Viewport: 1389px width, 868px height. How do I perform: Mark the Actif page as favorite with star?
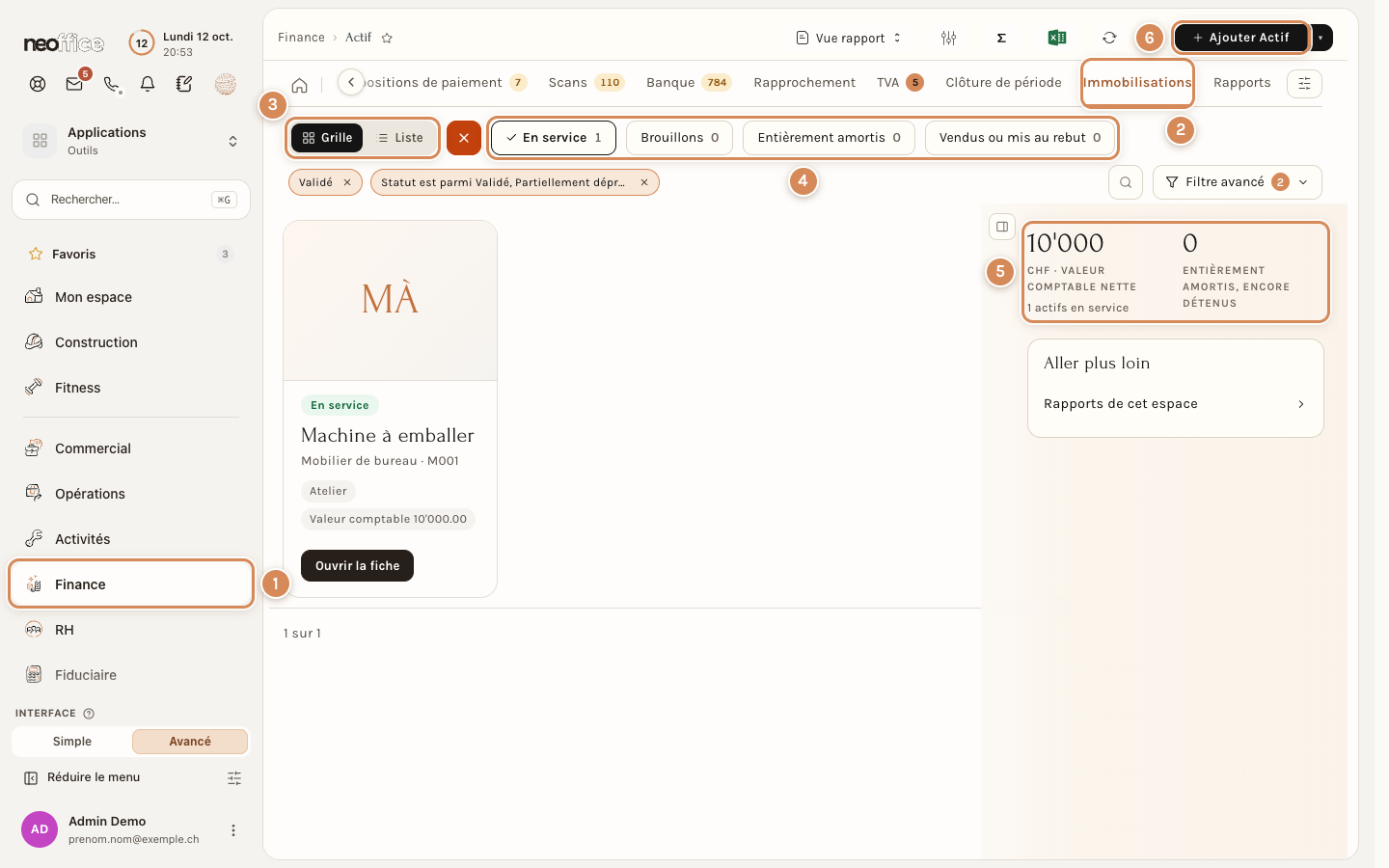pyautogui.click(x=387, y=38)
